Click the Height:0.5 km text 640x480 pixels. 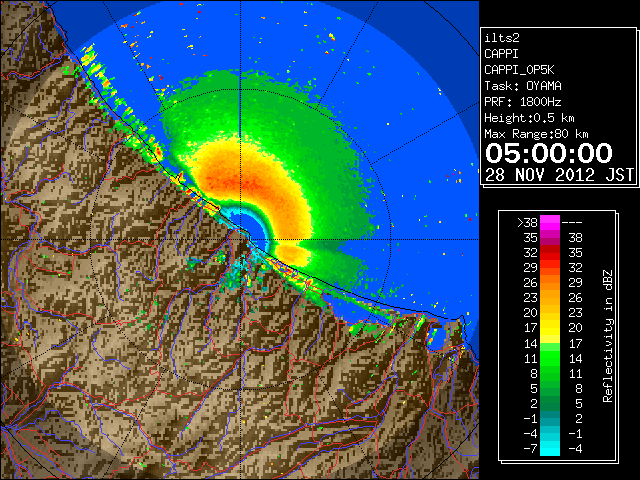529,118
